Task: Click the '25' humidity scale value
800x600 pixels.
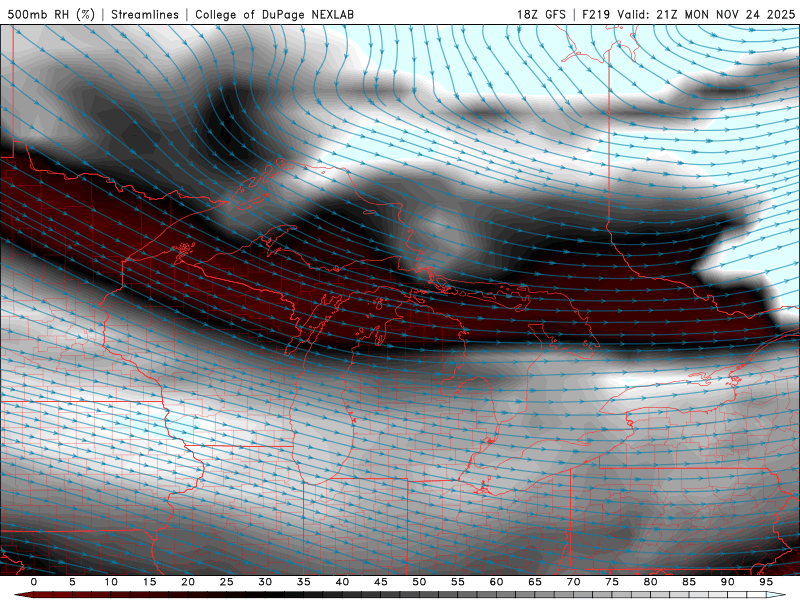Action: [227, 582]
